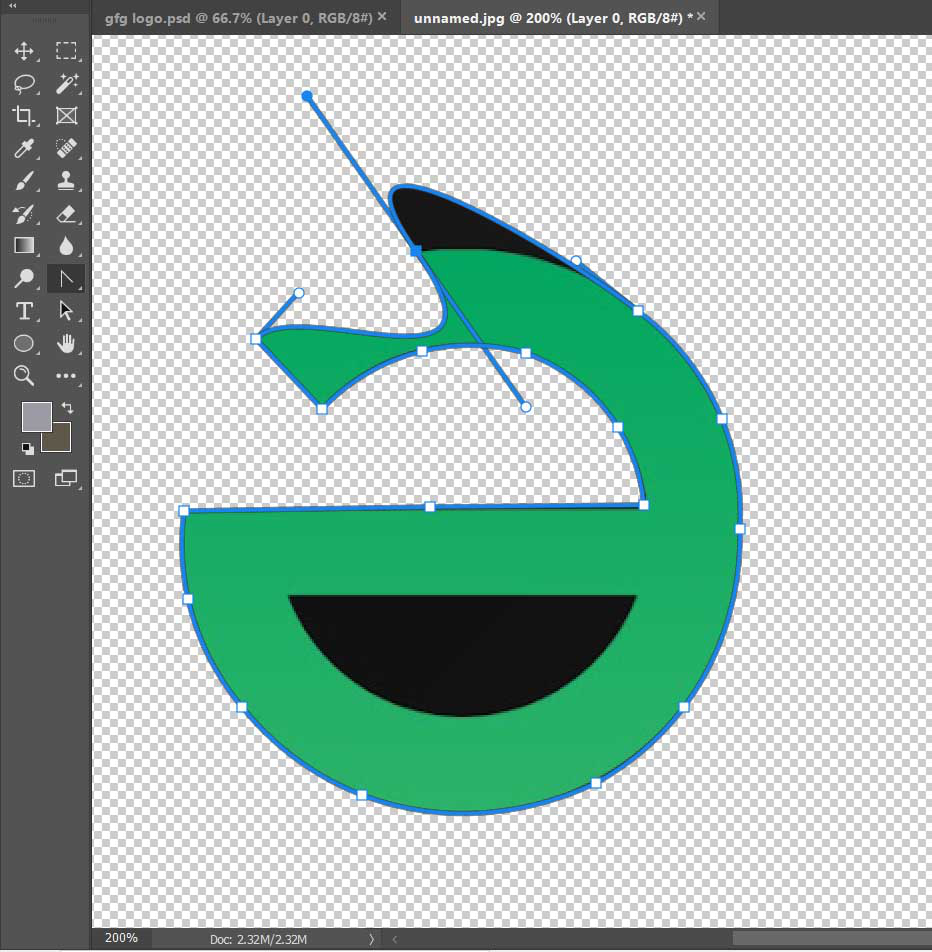
Task: Select the Rectangular Marquee tool
Action: [66, 51]
